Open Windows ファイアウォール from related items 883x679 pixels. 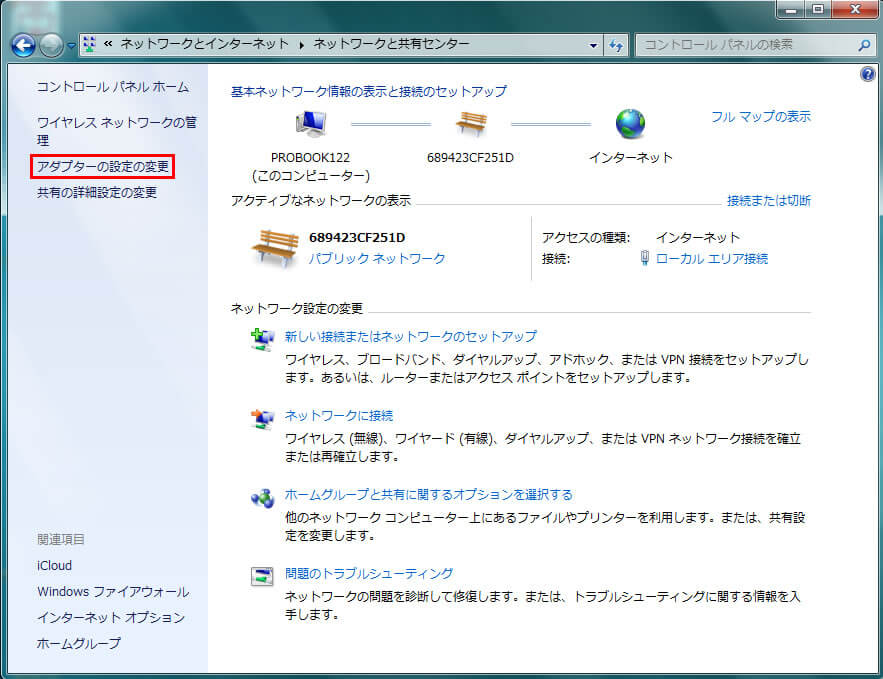112,592
